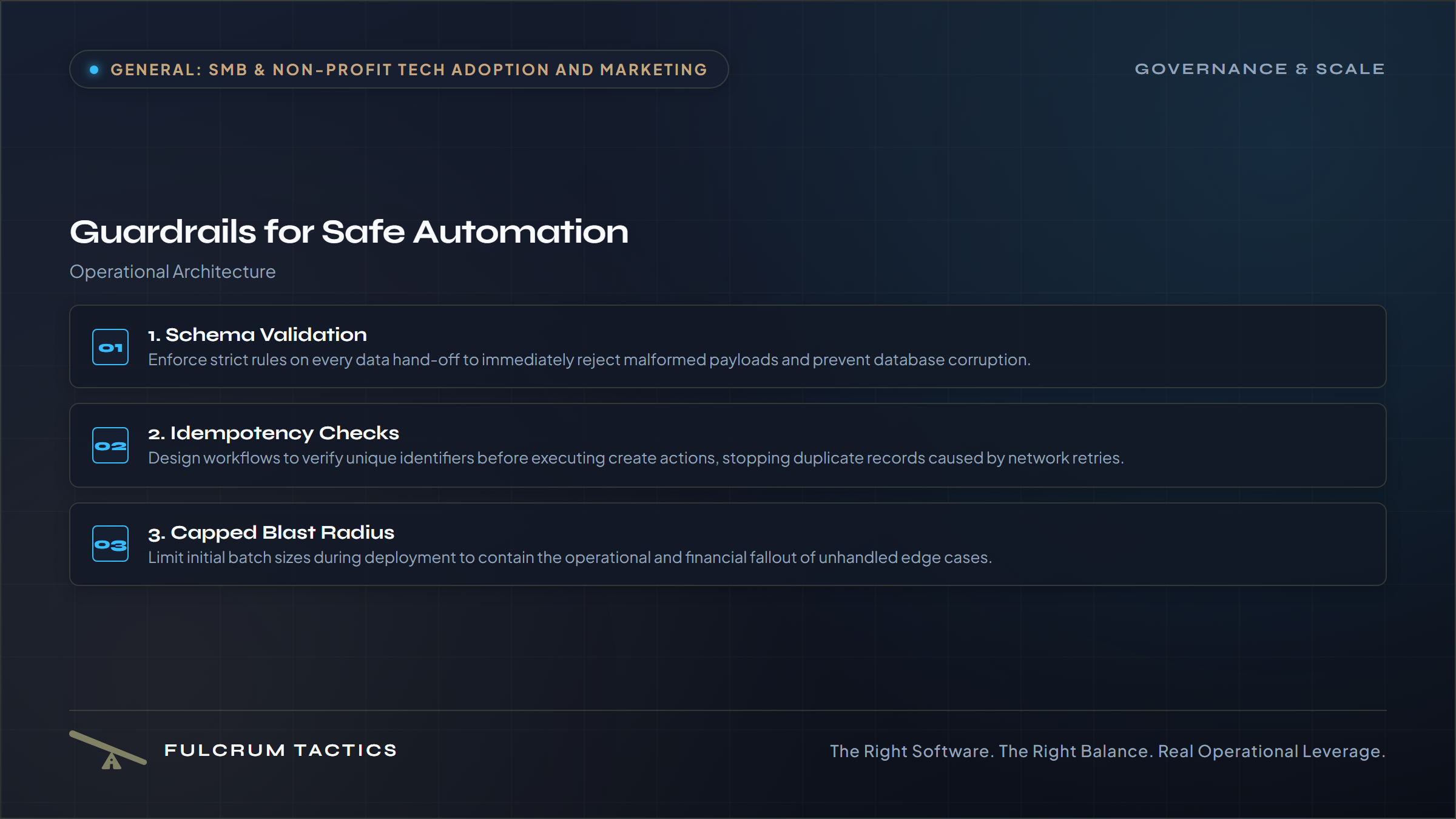
Task: Click the 'Enforce strict rules on every data hand-off' description
Action: coord(590,360)
